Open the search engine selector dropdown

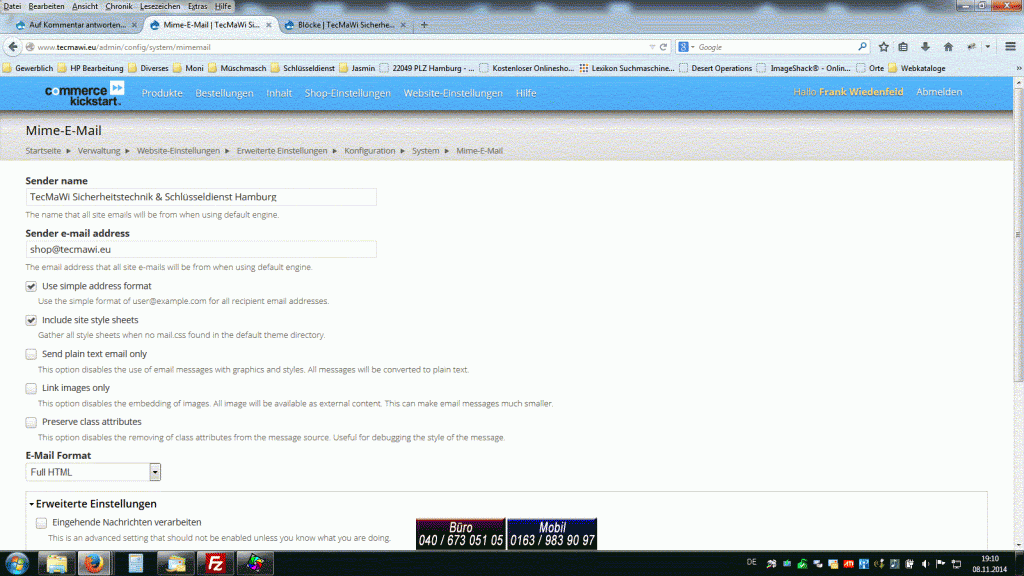(687, 47)
